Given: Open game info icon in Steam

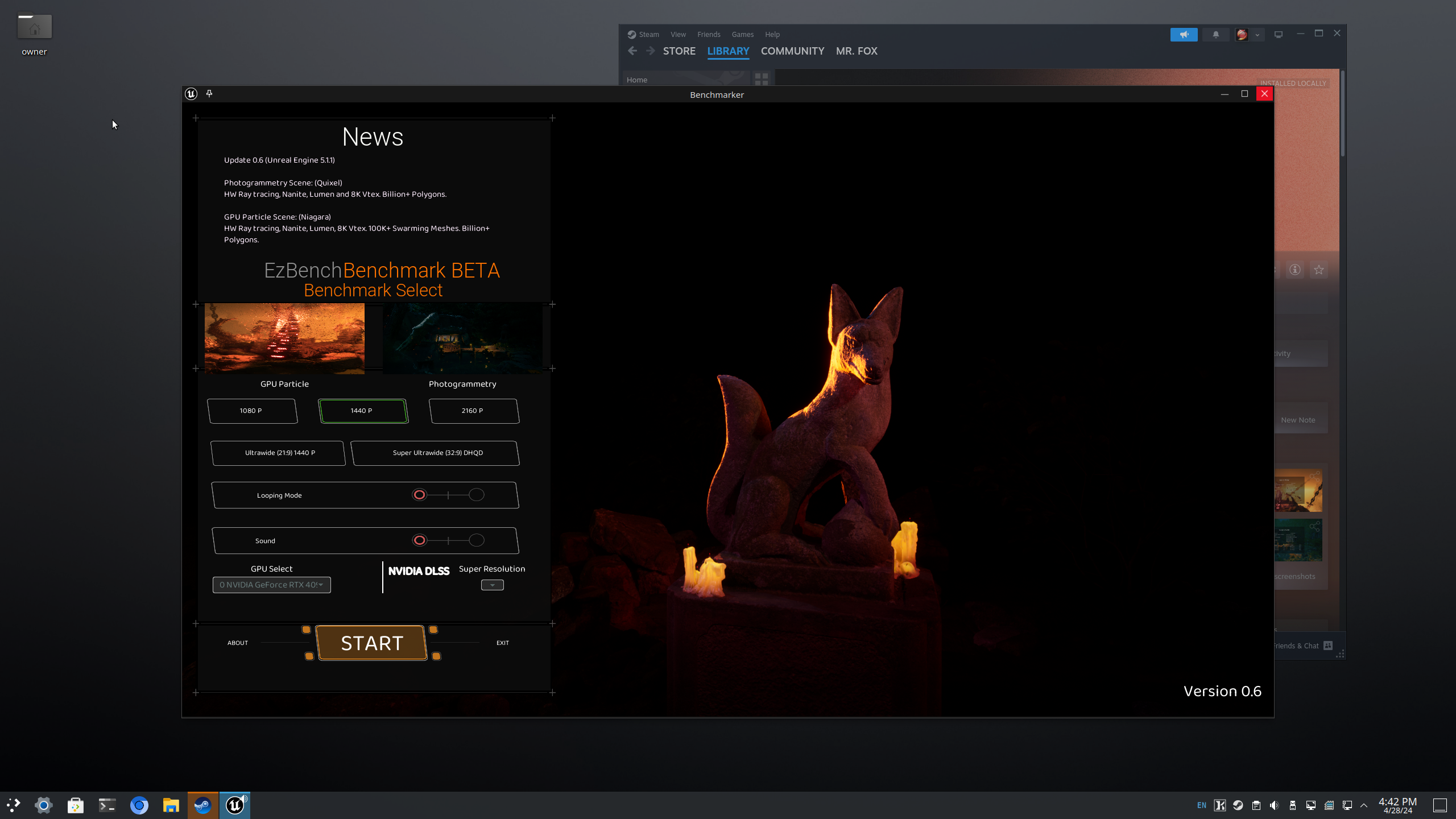Looking at the screenshot, I should click(1295, 270).
